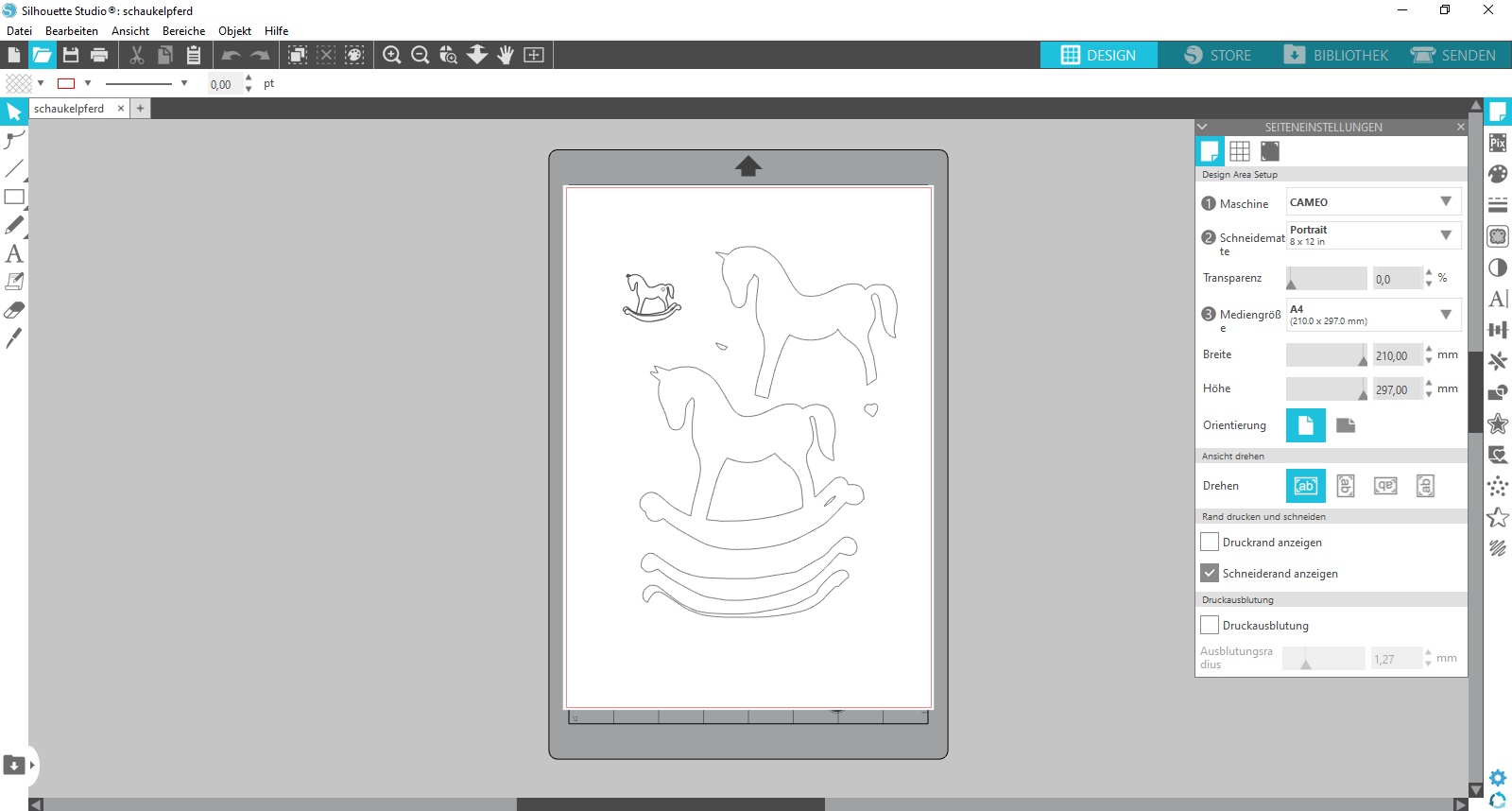
Task: Enable the Druckrand anzeigen checkbox
Action: (1210, 542)
